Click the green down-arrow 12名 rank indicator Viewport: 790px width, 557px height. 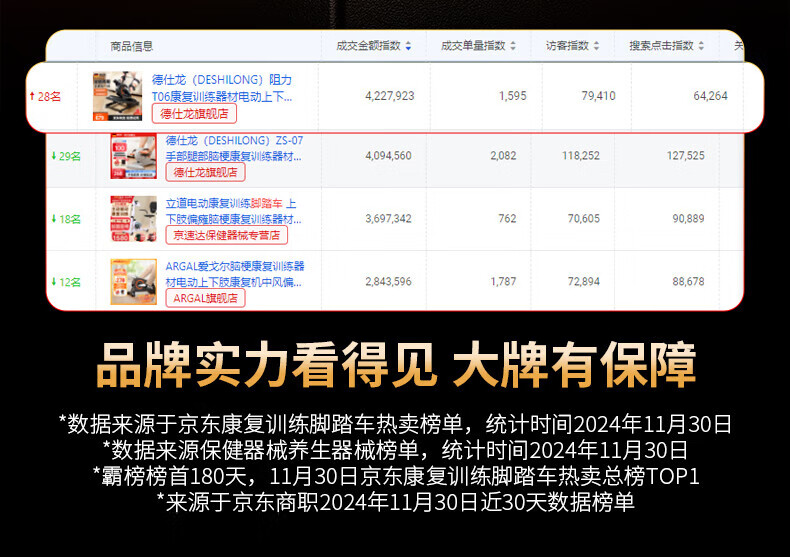pyautogui.click(x=65, y=281)
